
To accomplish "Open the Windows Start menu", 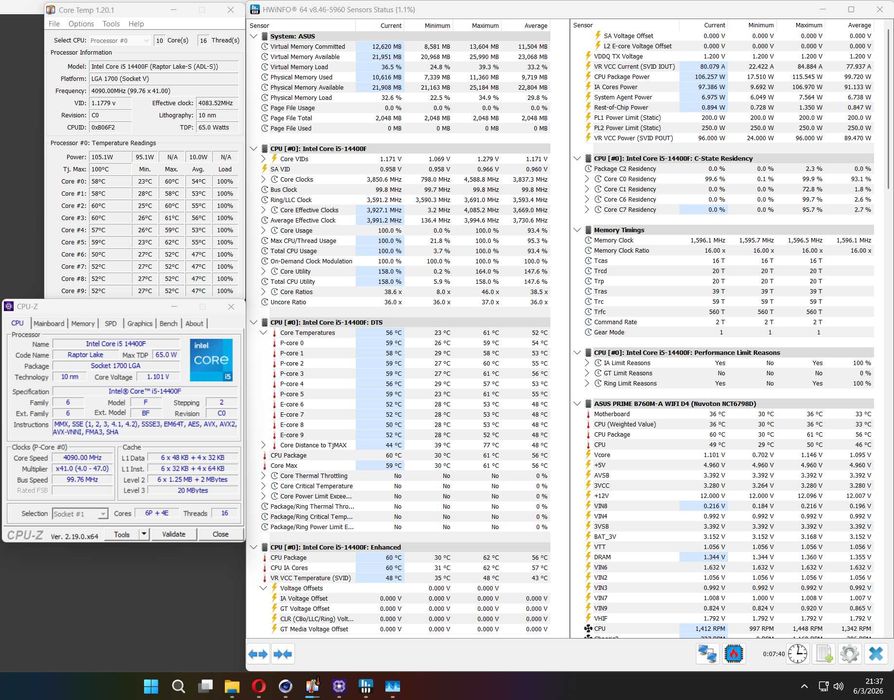I will pyautogui.click(x=151, y=686).
